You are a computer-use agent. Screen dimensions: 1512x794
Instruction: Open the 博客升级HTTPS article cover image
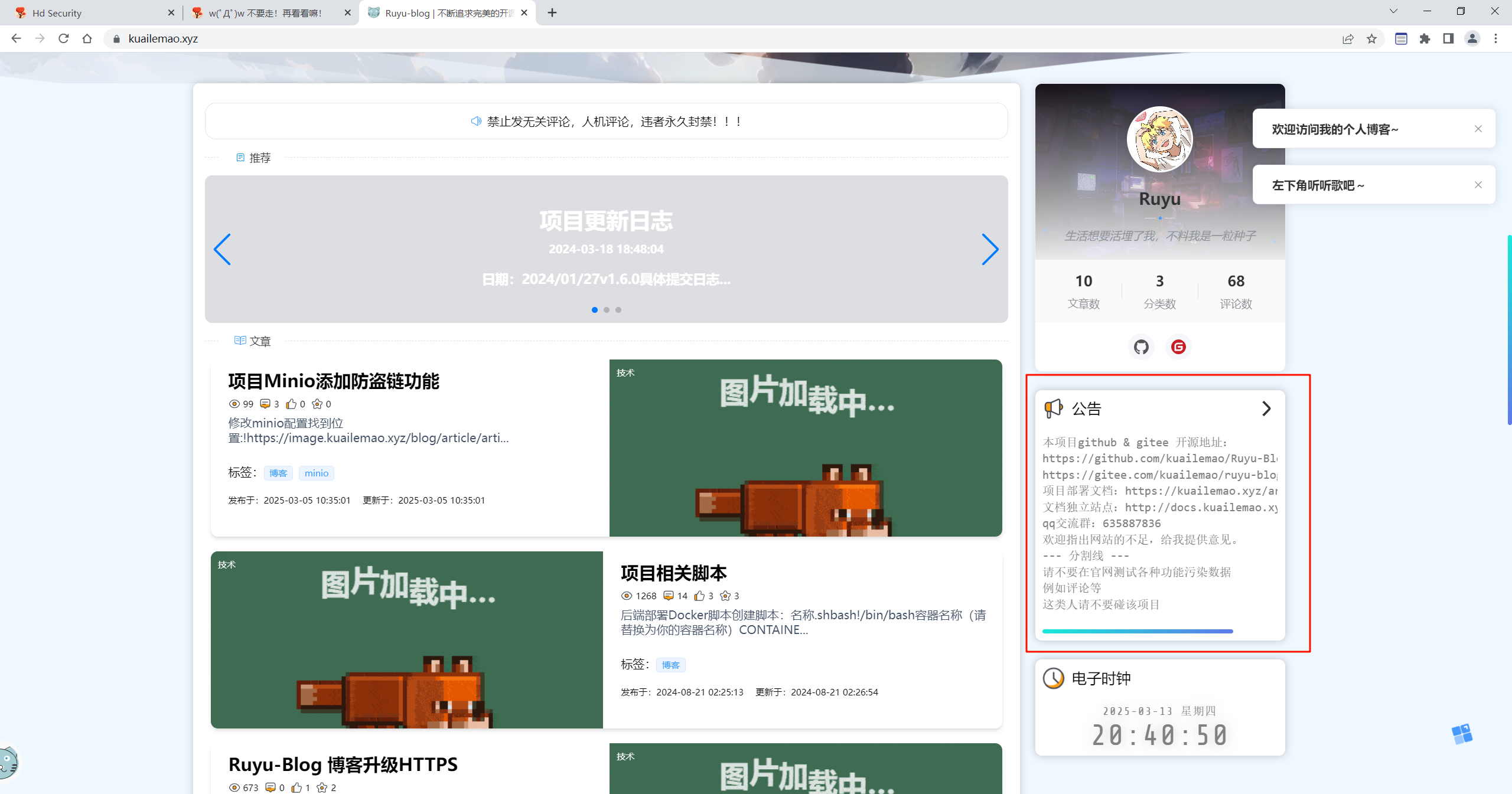point(806,769)
